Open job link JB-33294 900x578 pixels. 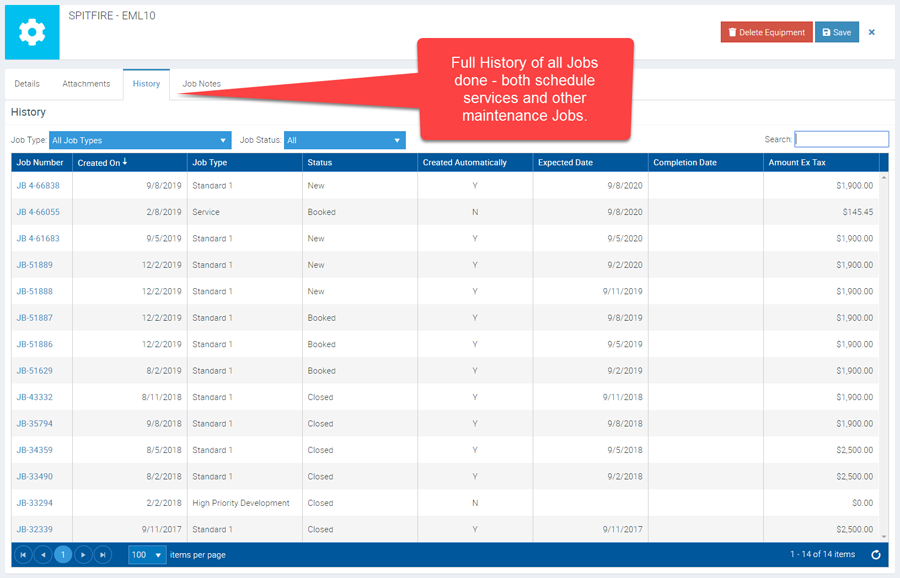(x=34, y=503)
